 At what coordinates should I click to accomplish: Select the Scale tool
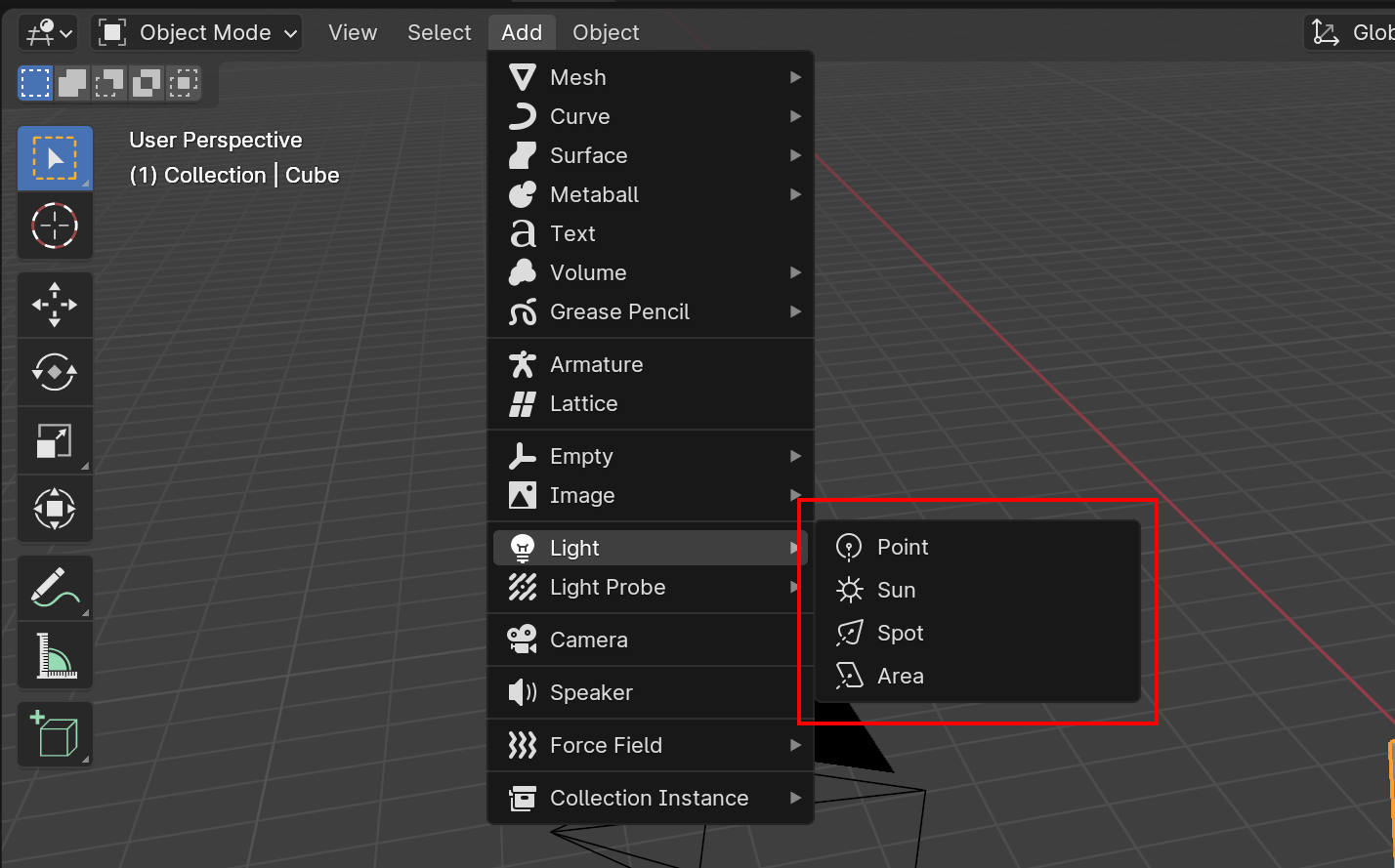55,440
